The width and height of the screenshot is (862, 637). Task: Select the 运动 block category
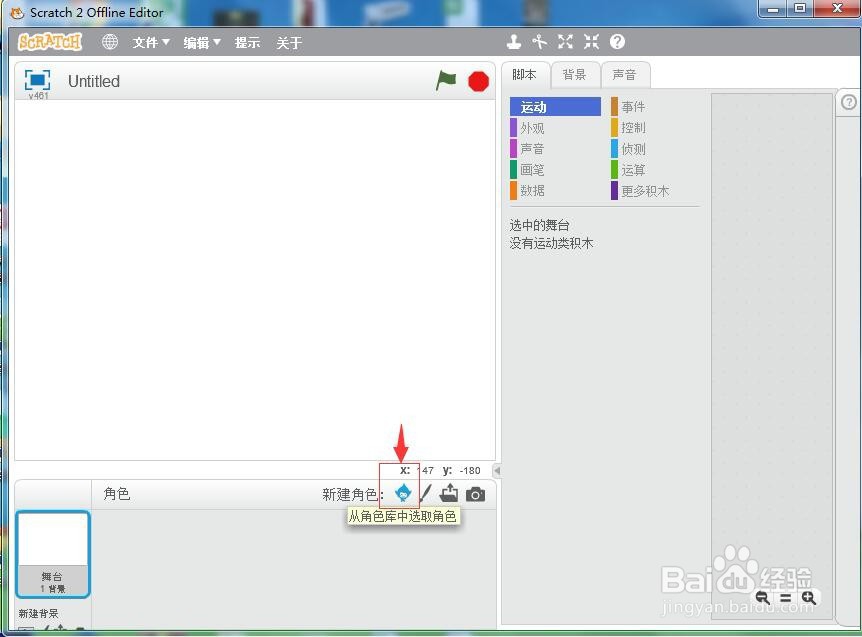click(x=555, y=107)
